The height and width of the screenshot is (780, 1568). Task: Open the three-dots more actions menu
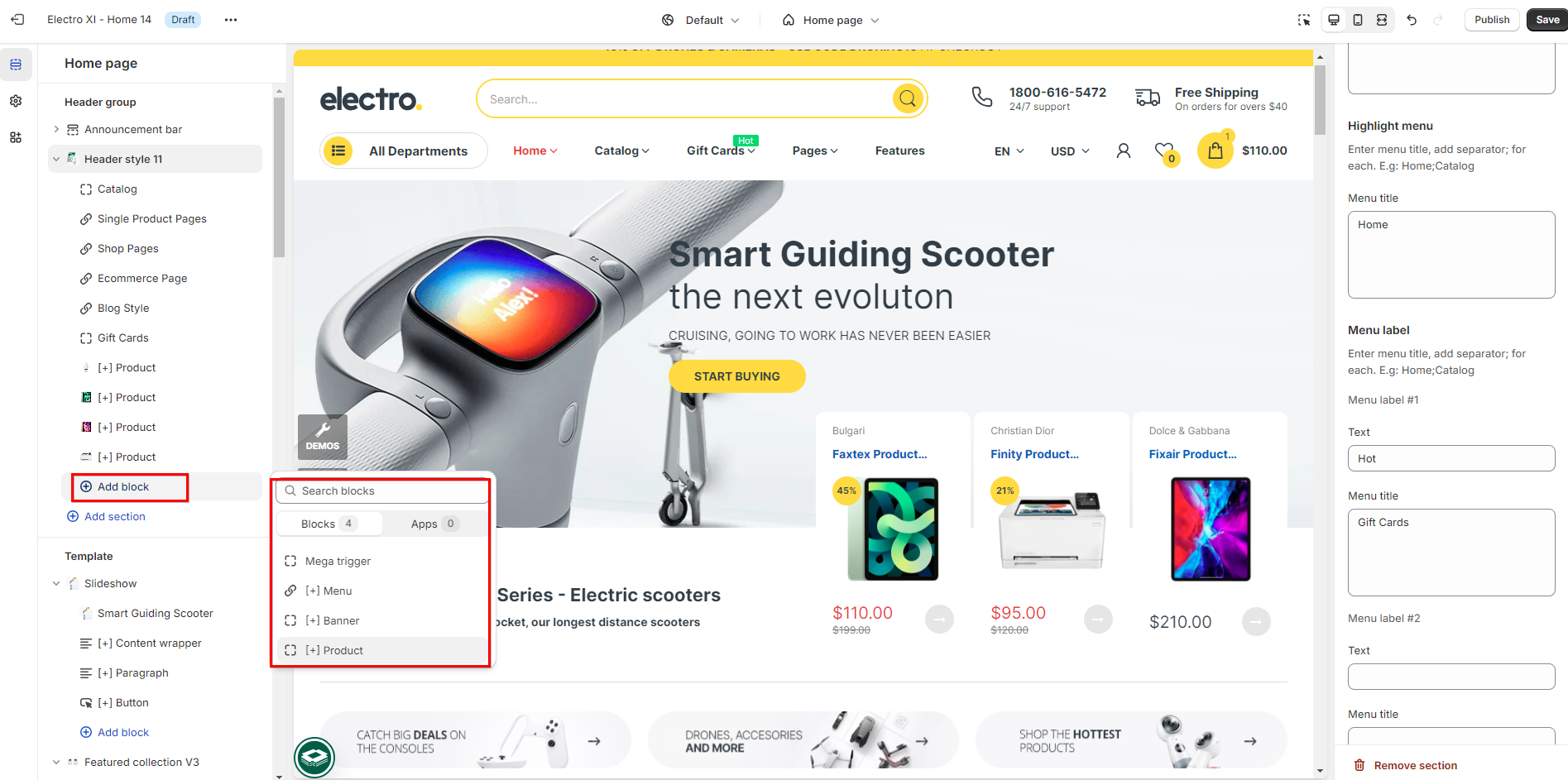[231, 20]
